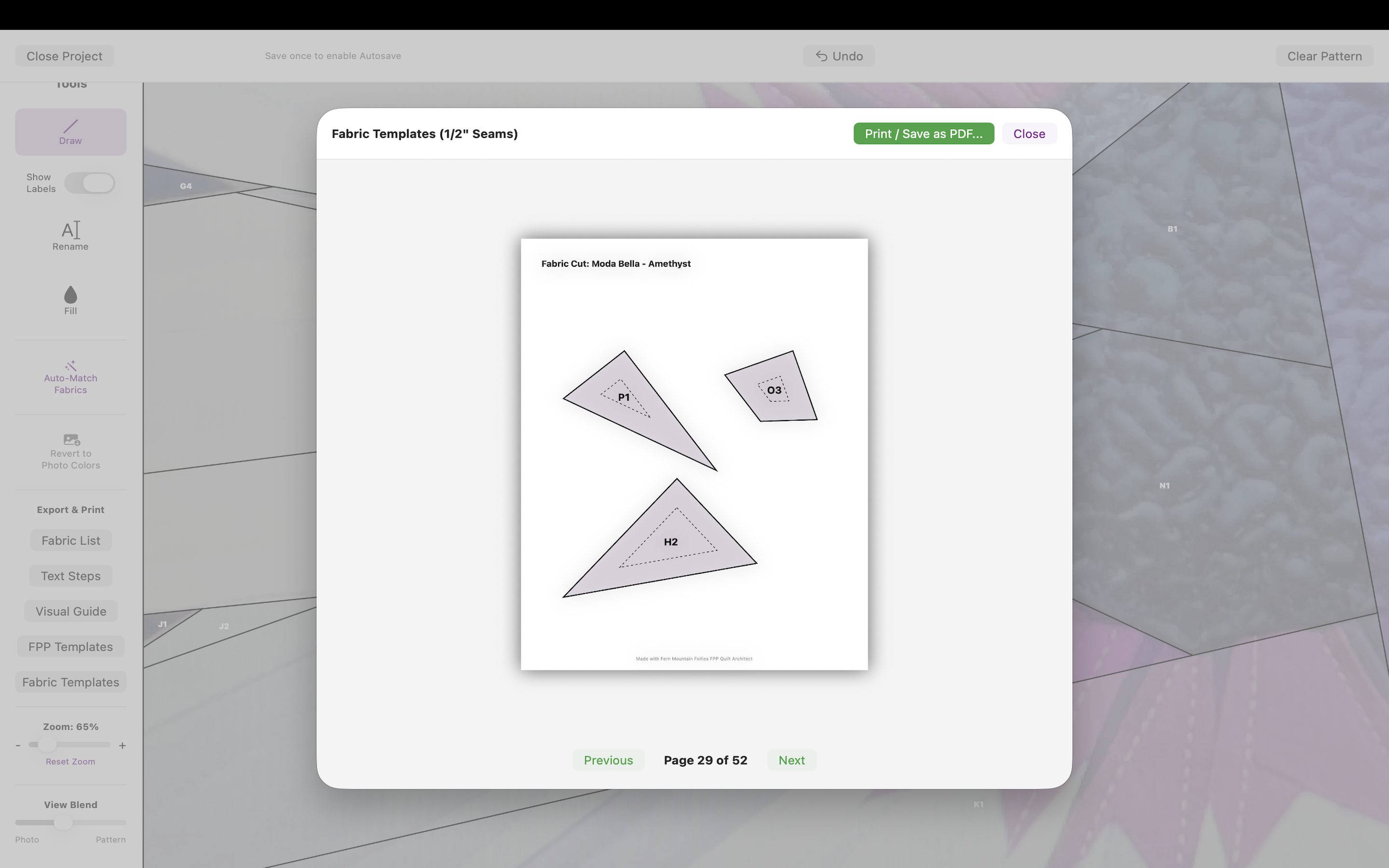
Task: Toggle the Show Labels switch
Action: coord(90,183)
